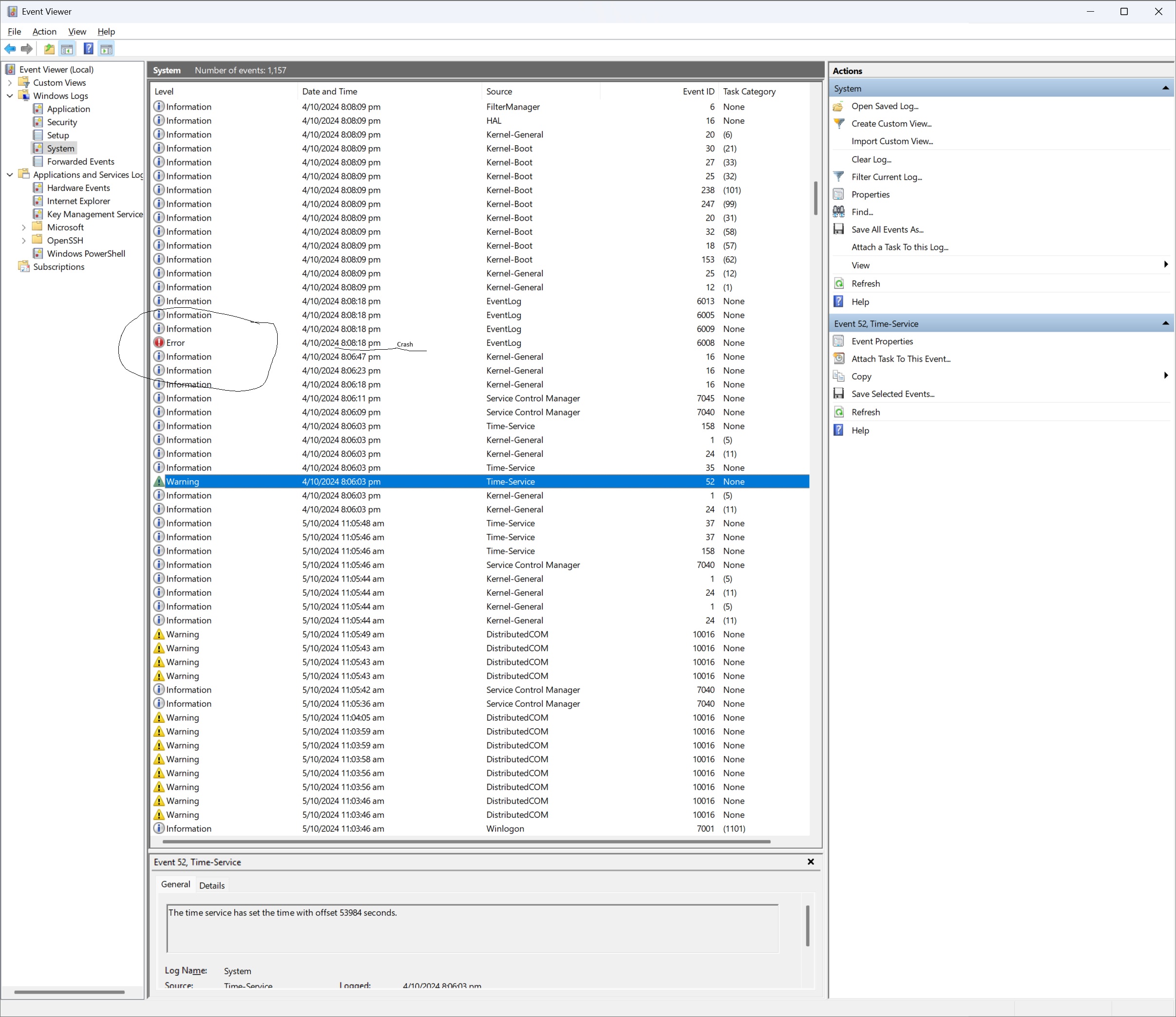Sort by the Level column header

click(224, 92)
